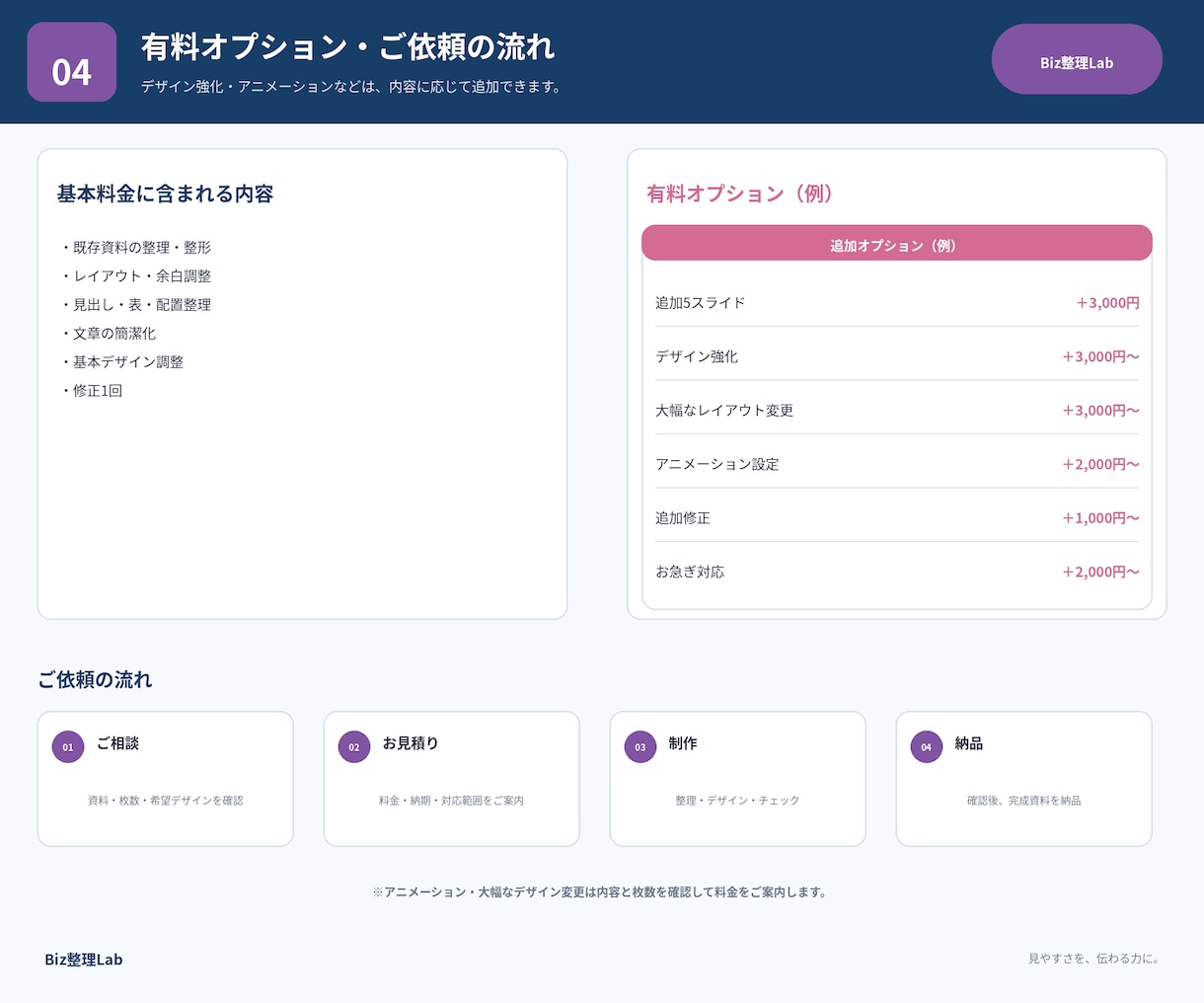Screen dimensions: 1204x1003
Task: Click the heading 有料オプション・ご依頼の流れ
Action: [347, 46]
